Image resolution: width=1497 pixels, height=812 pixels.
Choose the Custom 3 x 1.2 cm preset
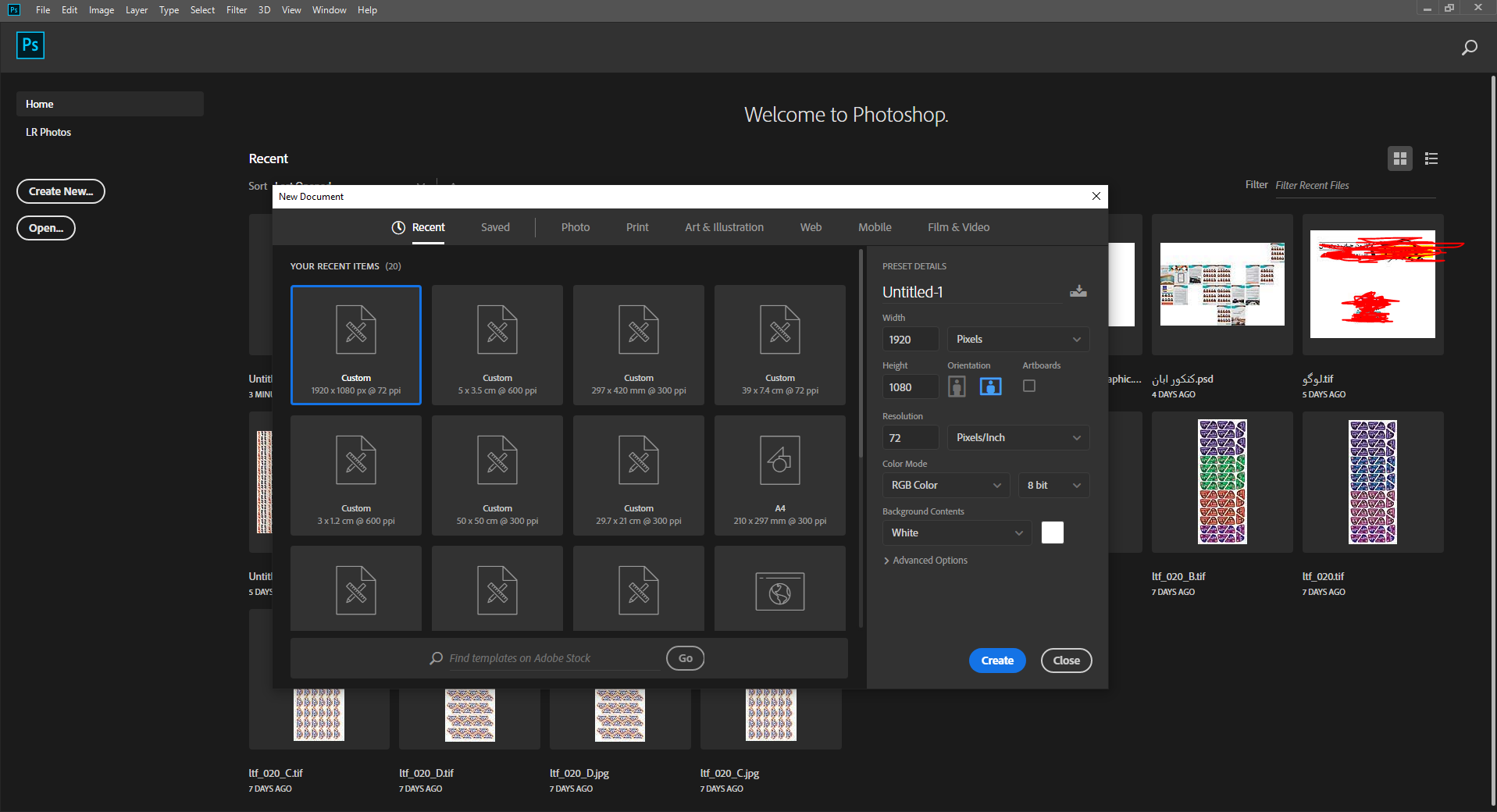356,475
